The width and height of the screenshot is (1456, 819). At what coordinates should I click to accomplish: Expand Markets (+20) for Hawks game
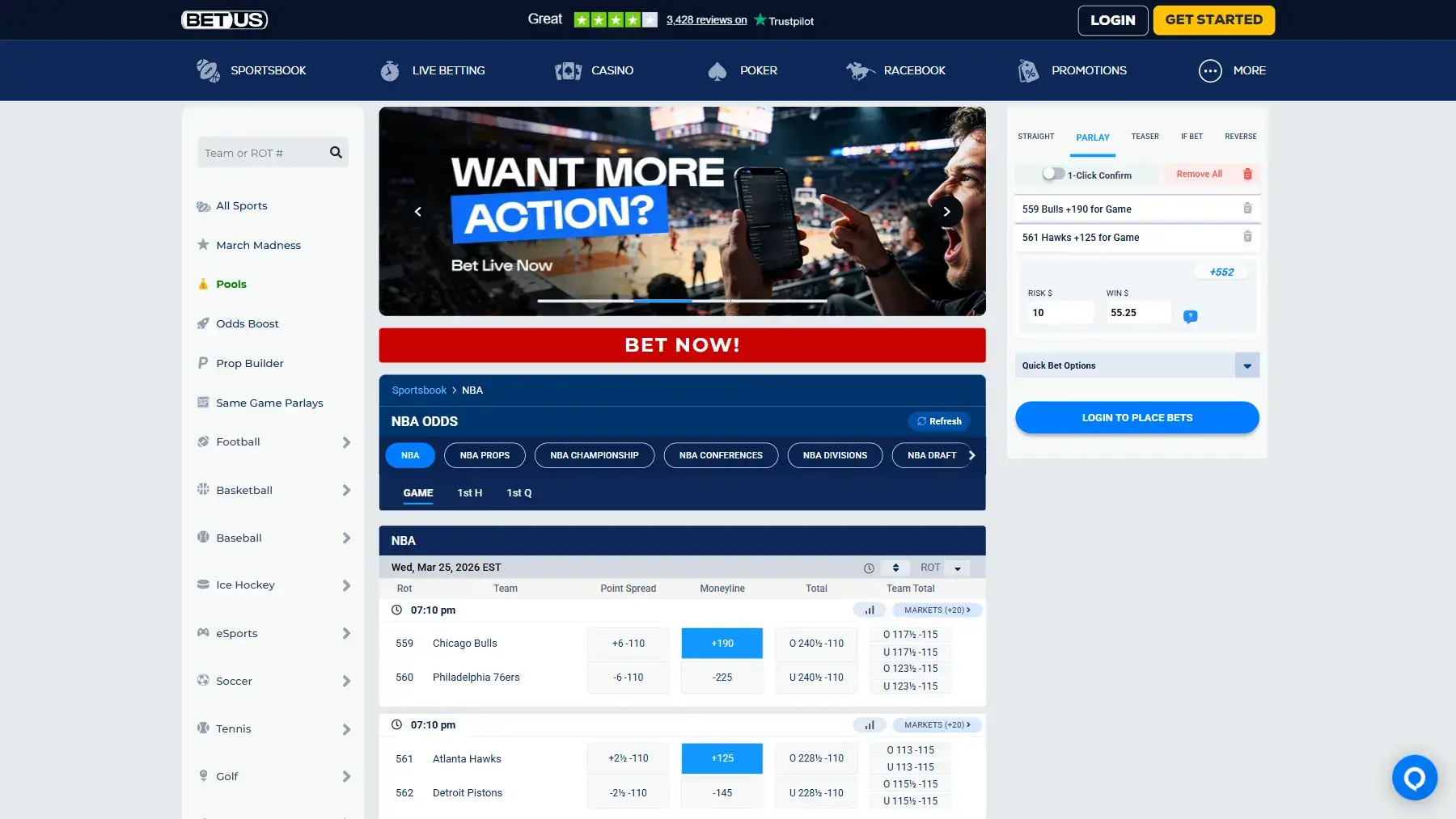coord(938,725)
